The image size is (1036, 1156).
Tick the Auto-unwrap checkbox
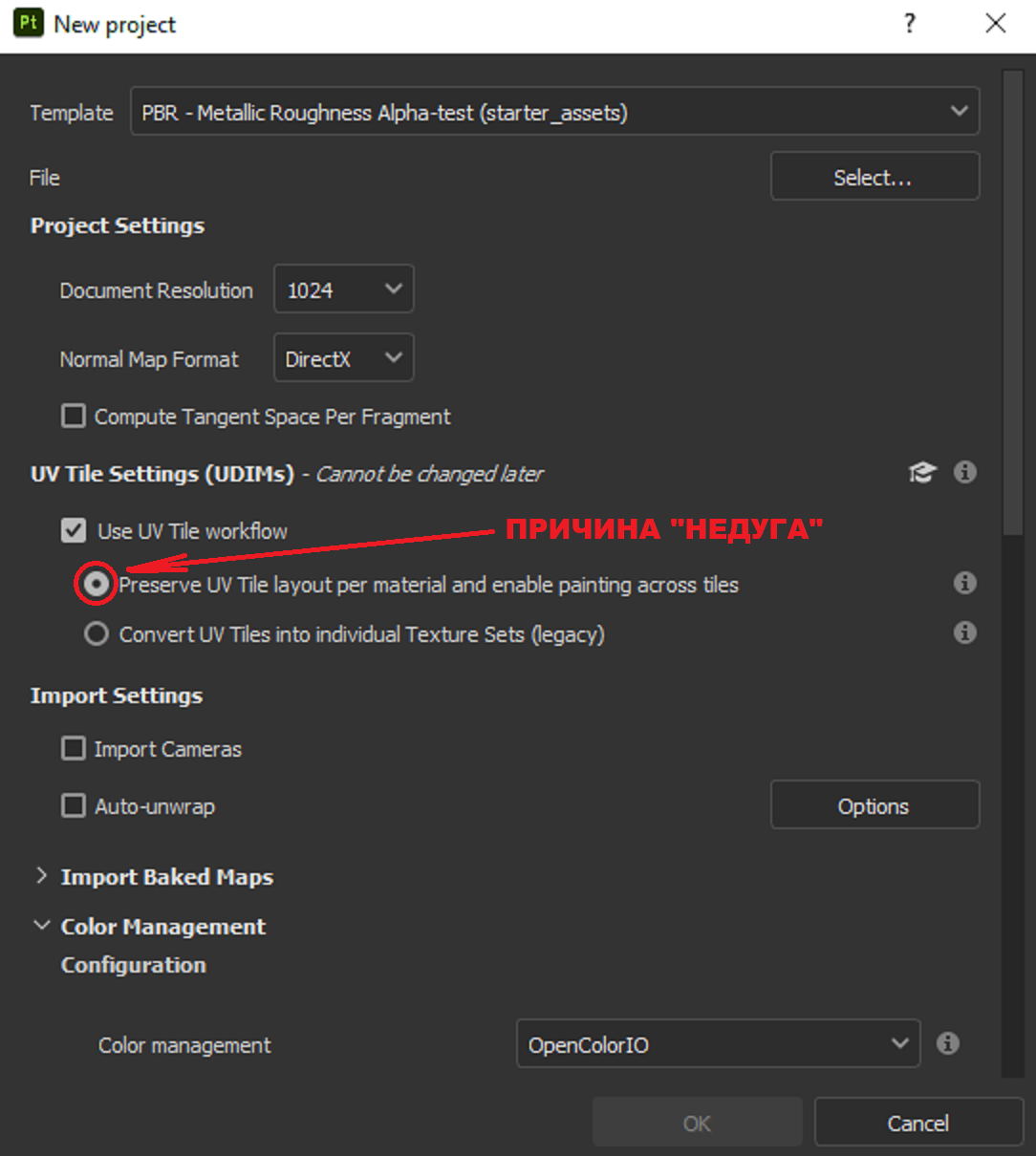(x=74, y=806)
